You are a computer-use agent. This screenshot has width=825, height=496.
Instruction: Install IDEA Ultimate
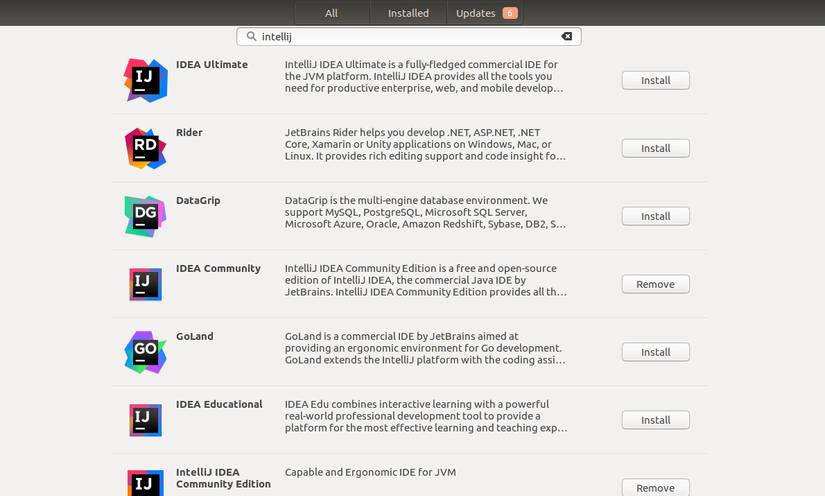[x=655, y=80]
